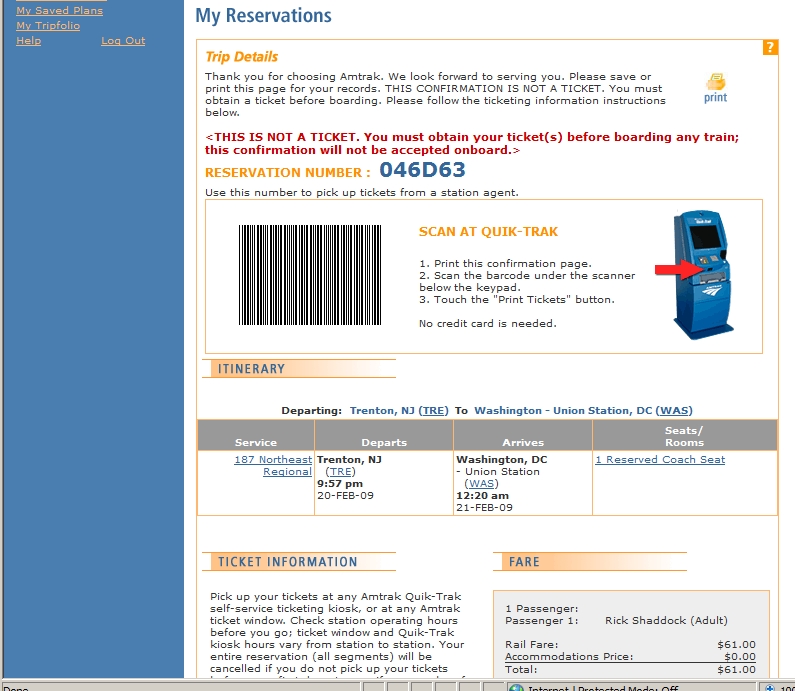Open the orange question mark help icon
This screenshot has height=691, width=795.
click(770, 48)
